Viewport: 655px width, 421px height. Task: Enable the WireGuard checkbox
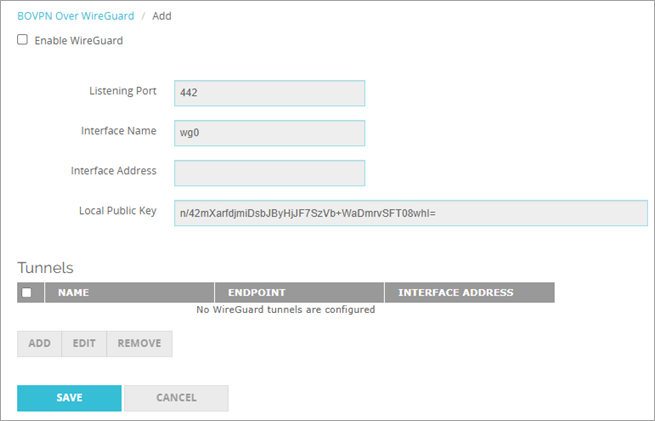[23, 40]
